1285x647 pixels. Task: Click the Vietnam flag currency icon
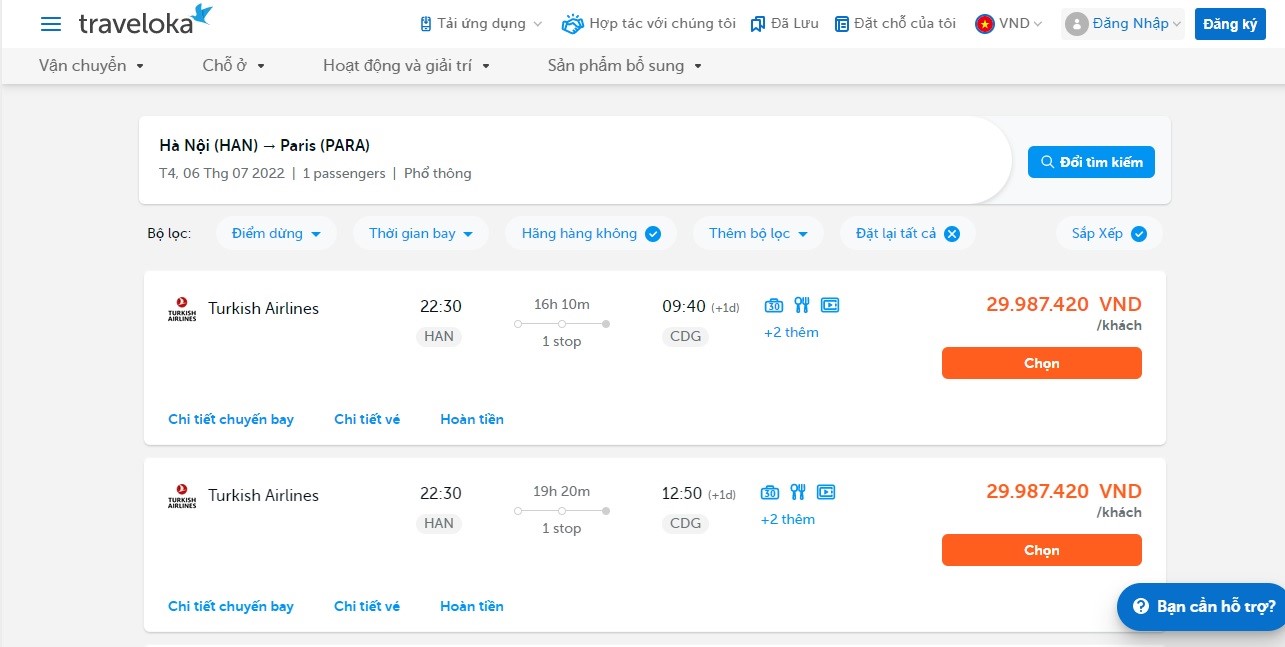[x=984, y=24]
